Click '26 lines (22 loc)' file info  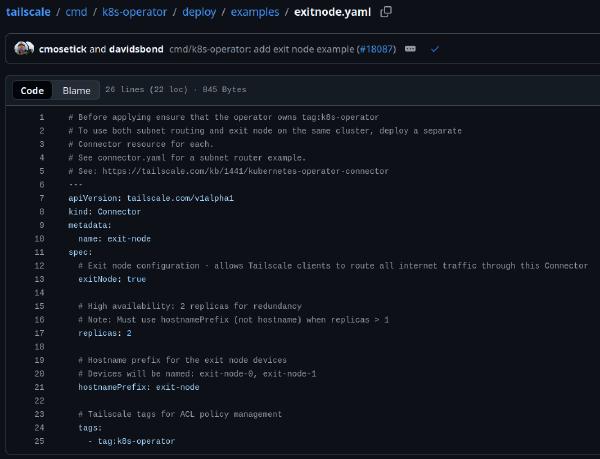[x=147, y=90]
